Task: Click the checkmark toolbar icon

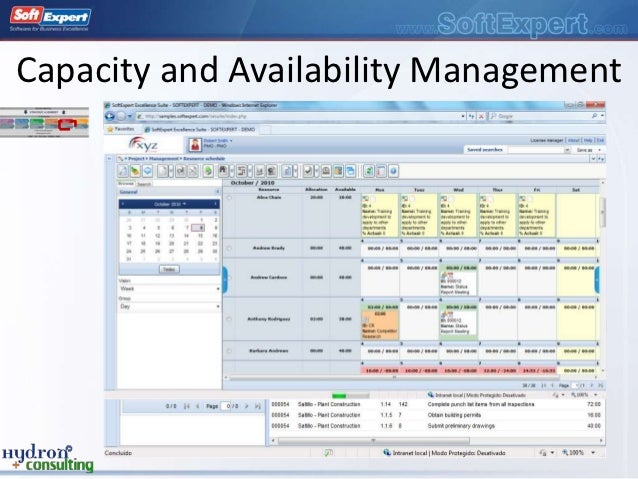Action: (308, 171)
